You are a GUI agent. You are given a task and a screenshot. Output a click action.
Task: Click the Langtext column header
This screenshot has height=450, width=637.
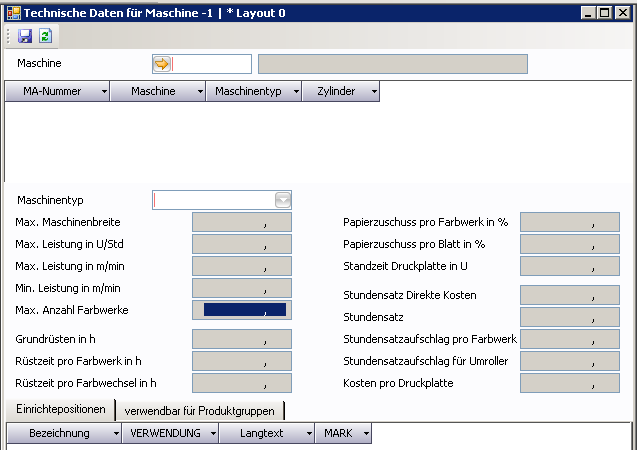[x=264, y=433]
